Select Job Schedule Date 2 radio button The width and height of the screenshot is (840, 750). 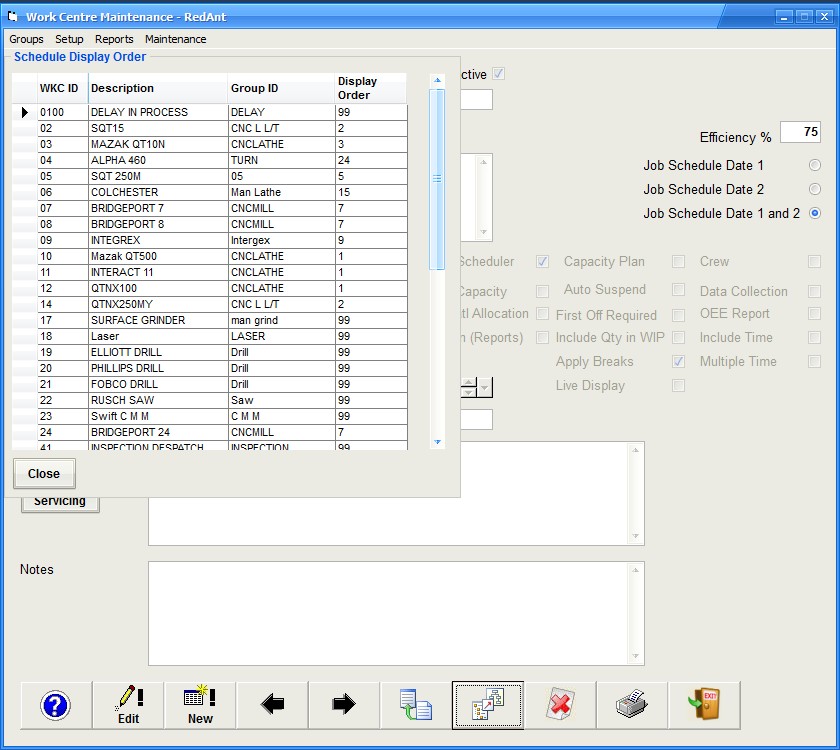(x=815, y=189)
